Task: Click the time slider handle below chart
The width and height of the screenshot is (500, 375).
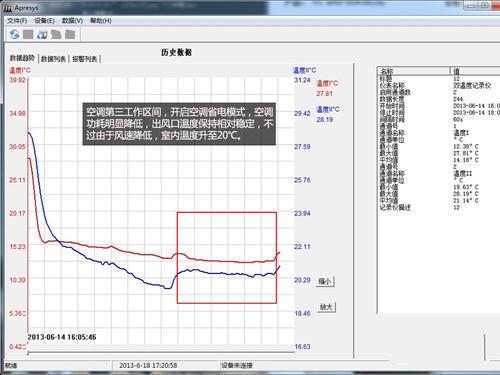Action: click(28, 353)
